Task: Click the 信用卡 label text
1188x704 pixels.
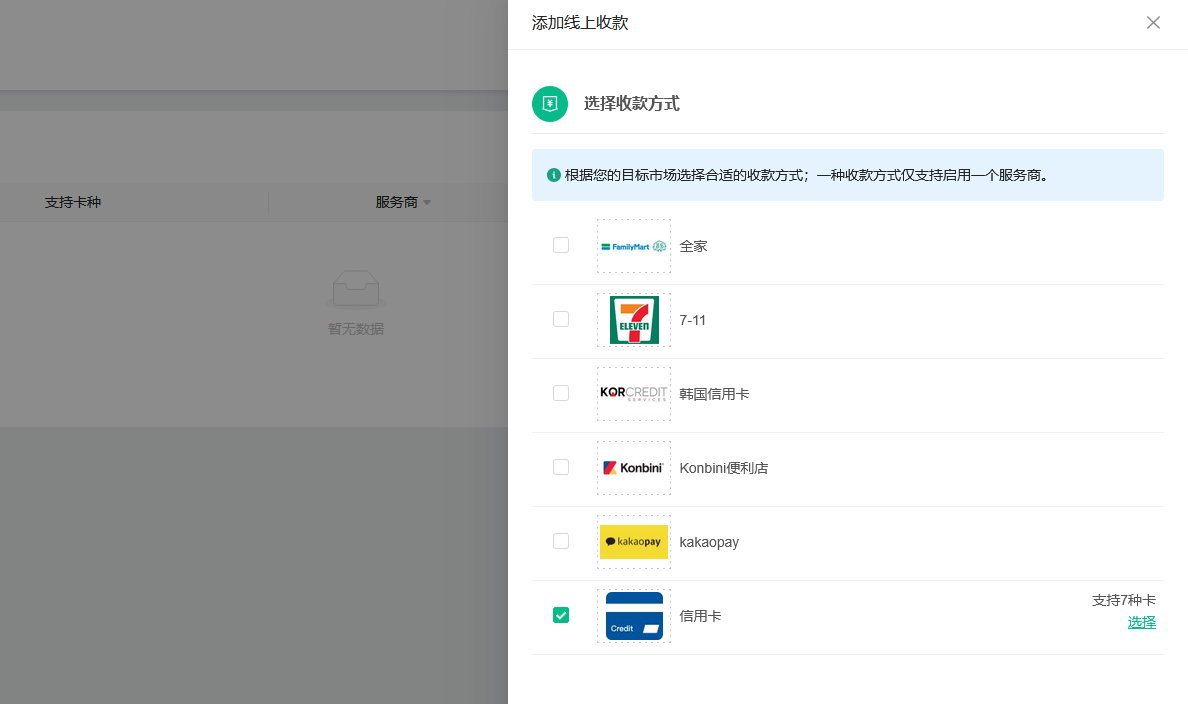Action: click(x=700, y=616)
